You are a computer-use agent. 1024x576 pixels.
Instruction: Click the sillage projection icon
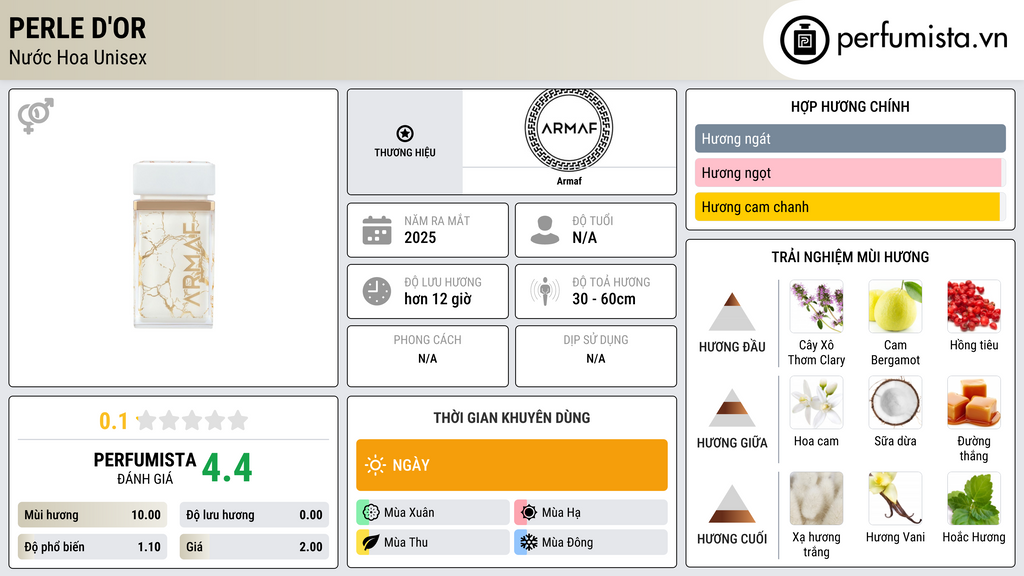coord(545,291)
